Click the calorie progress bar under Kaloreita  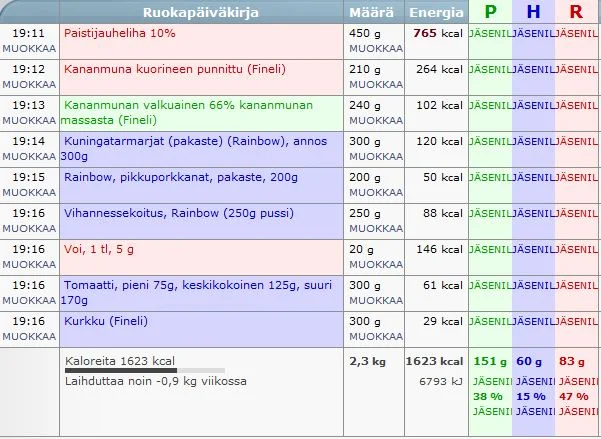click(x=130, y=372)
